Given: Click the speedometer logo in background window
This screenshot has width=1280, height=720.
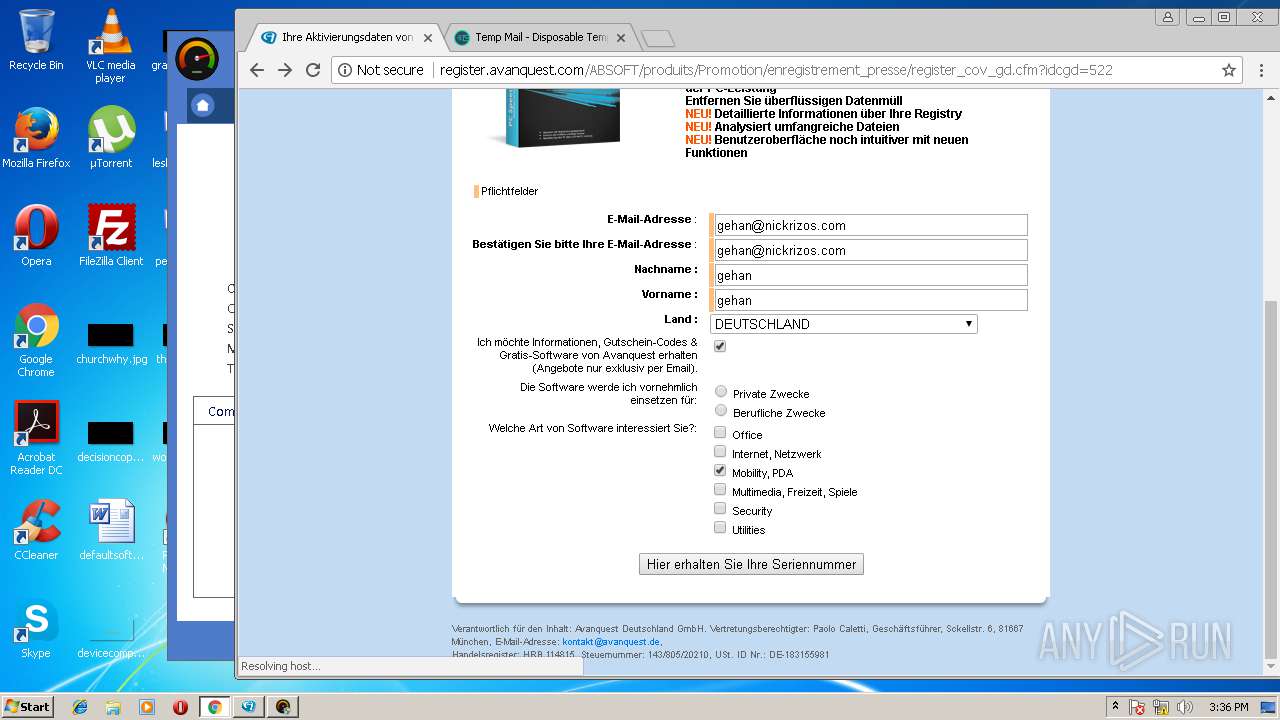Looking at the screenshot, I should coord(196,58).
